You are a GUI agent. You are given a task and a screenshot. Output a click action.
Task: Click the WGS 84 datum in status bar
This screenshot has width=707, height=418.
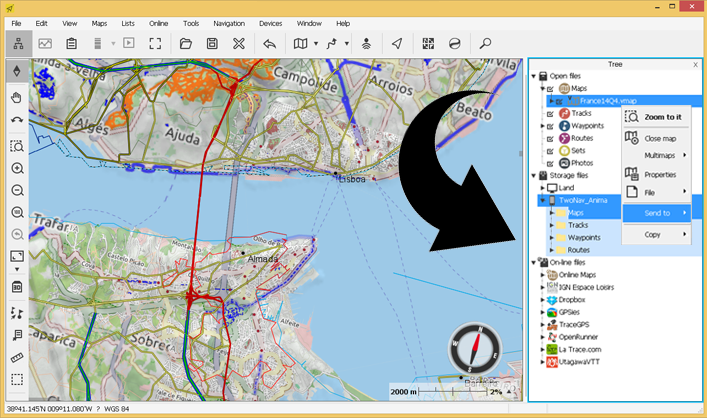[x=117, y=409]
